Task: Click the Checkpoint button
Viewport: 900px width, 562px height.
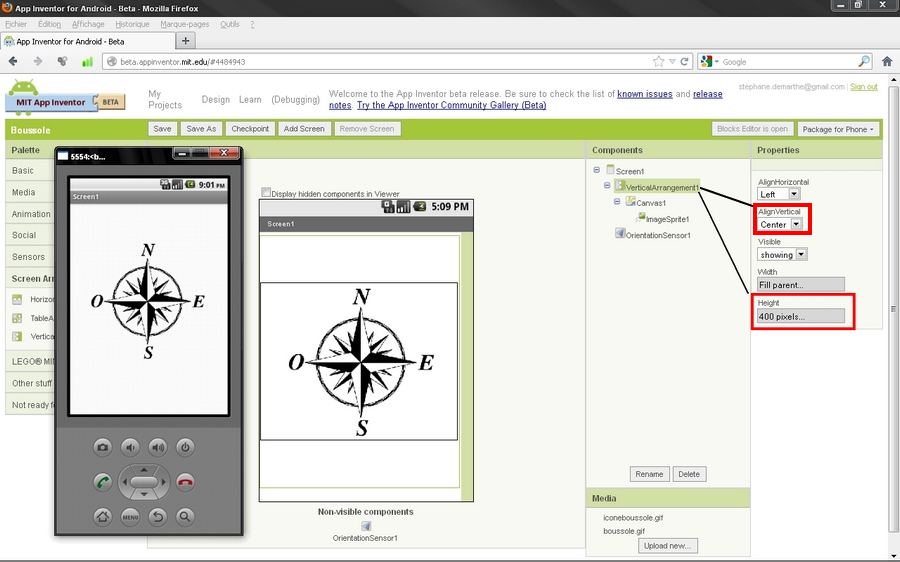Action: coord(250,129)
